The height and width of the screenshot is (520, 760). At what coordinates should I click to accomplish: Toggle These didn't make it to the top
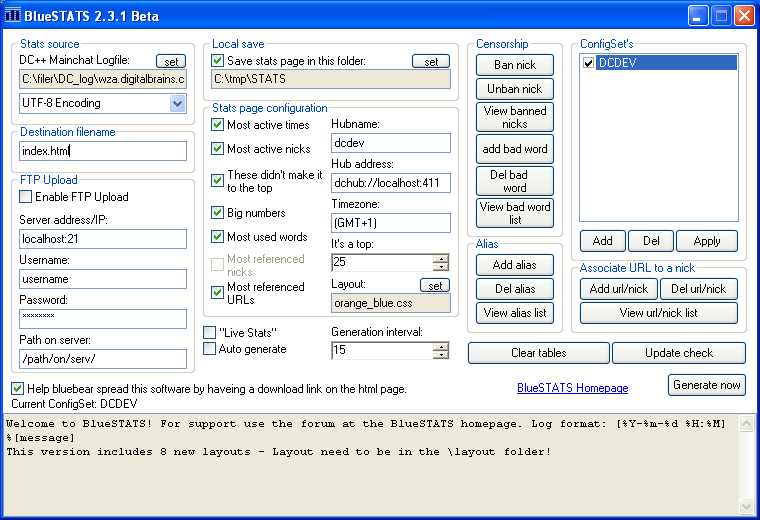coord(218,181)
